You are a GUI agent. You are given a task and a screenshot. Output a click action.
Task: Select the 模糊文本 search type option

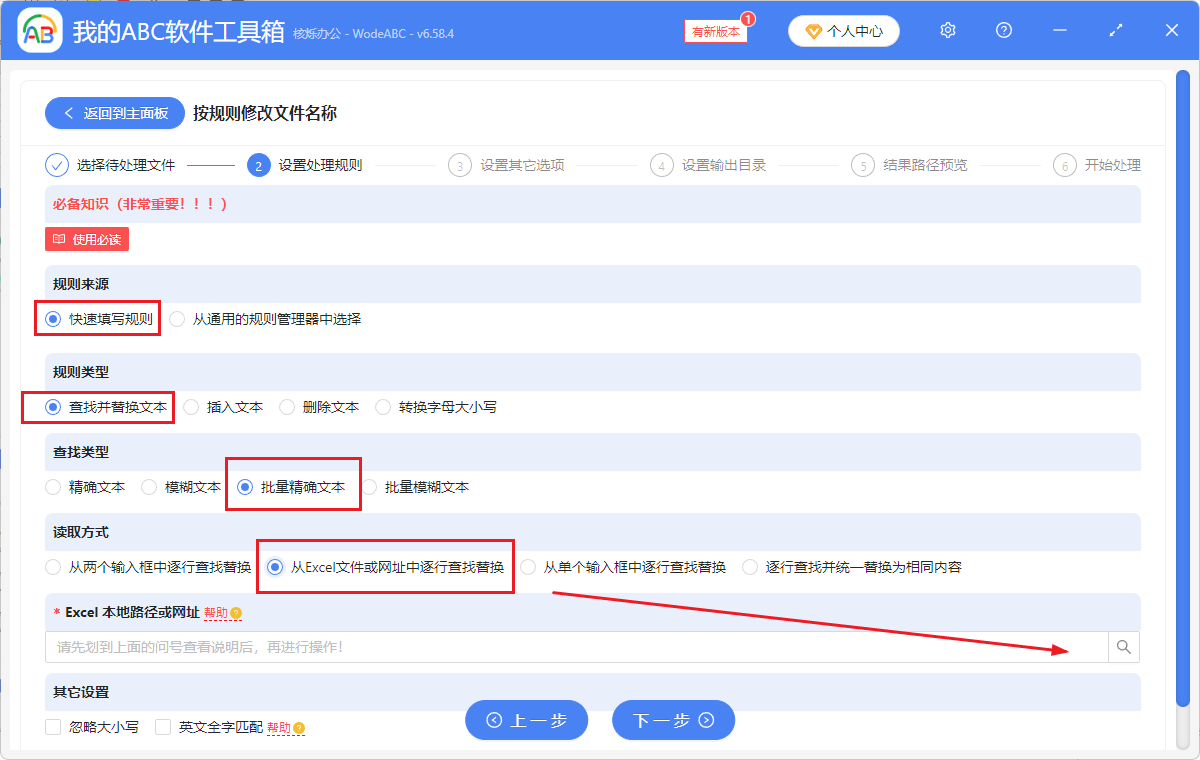150,487
